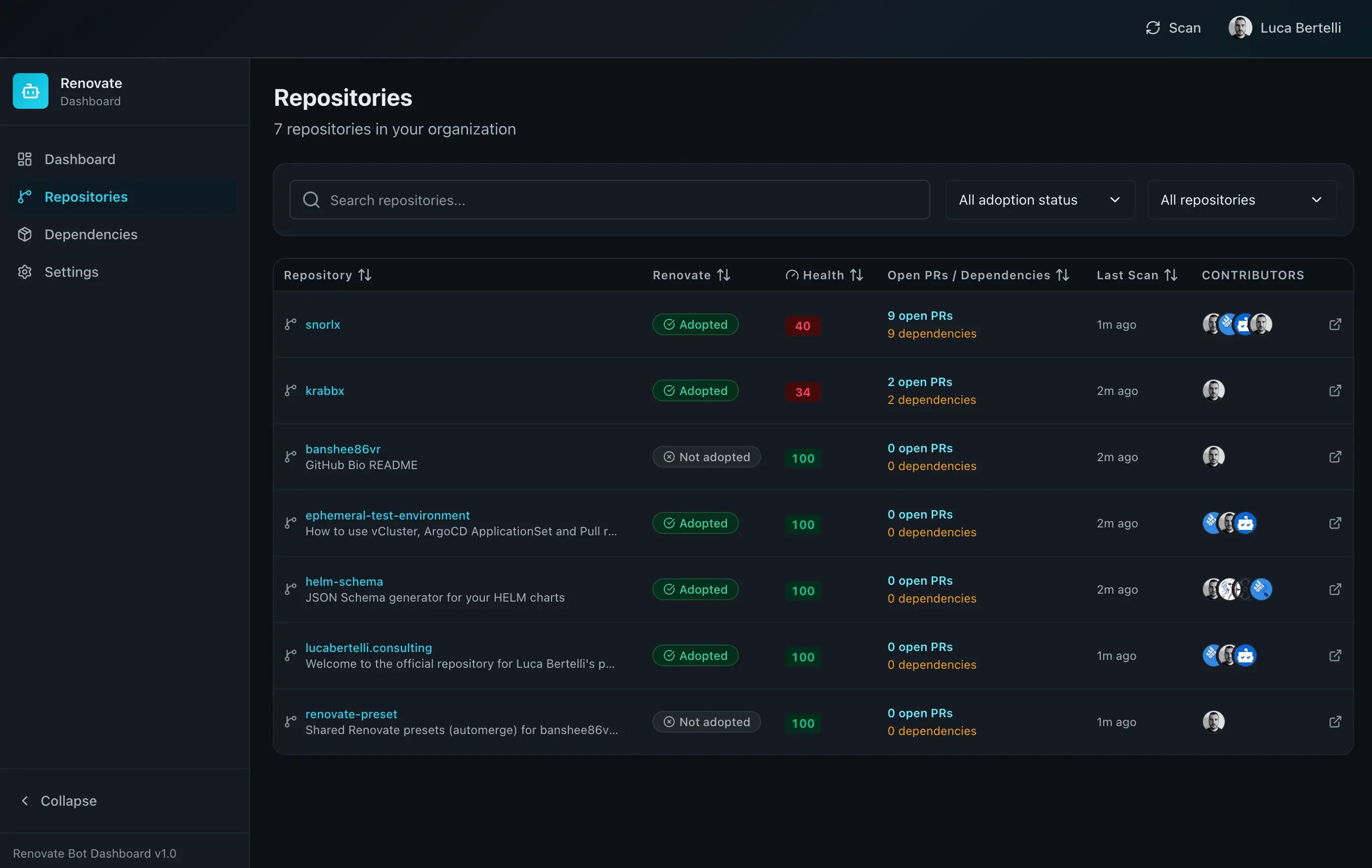This screenshot has width=1372, height=868.
Task: Start a Scan from the header
Action: (1173, 28)
